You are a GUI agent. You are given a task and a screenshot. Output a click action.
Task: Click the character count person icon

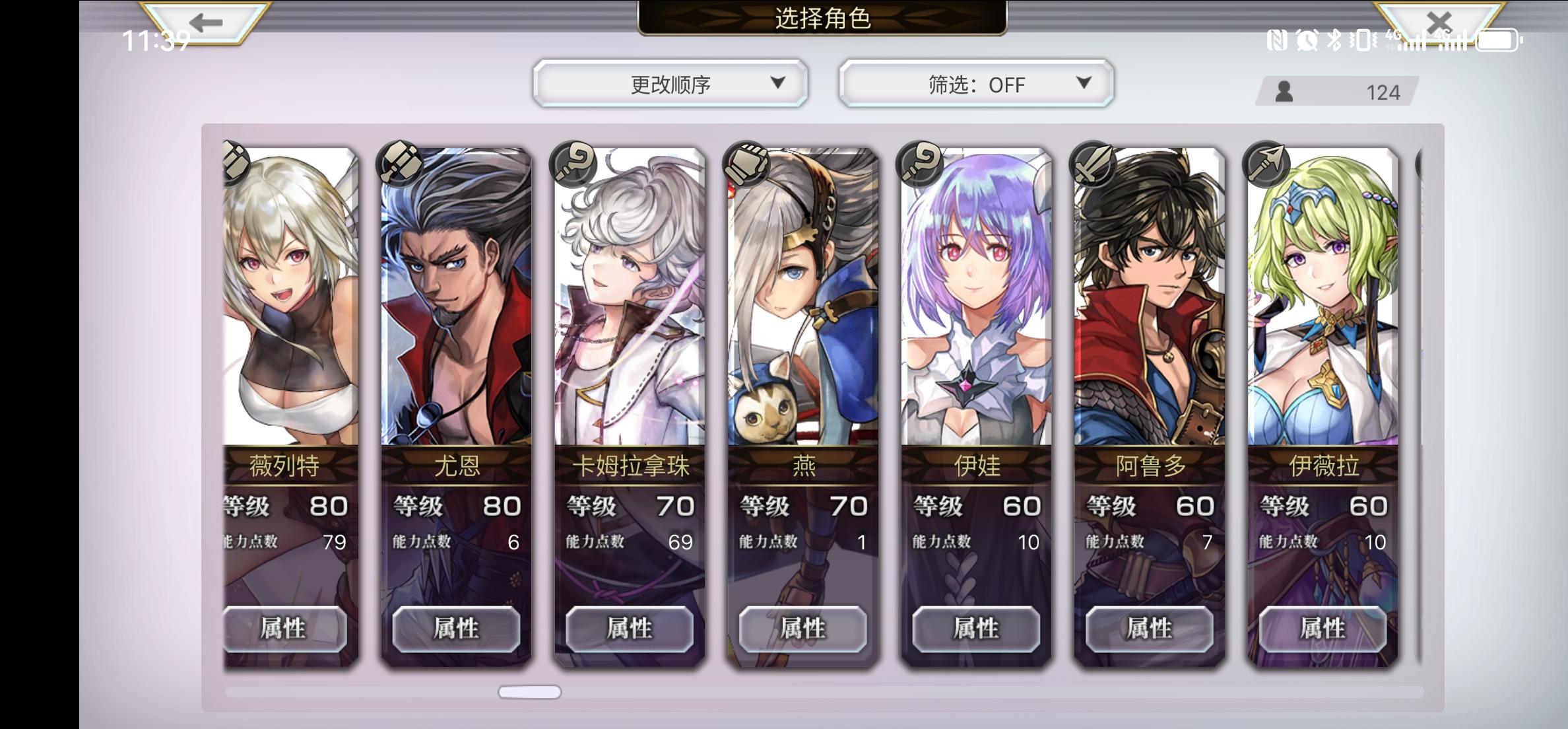1284,92
